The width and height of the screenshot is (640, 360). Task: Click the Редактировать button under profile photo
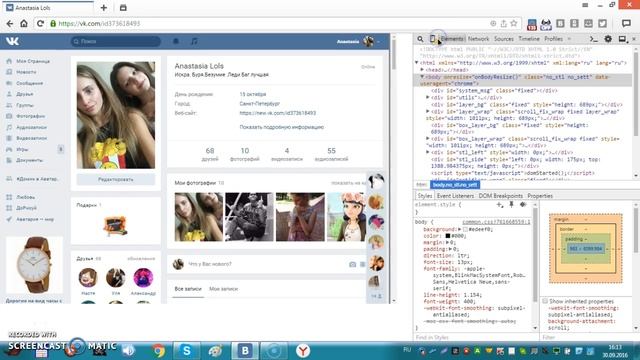(x=116, y=179)
